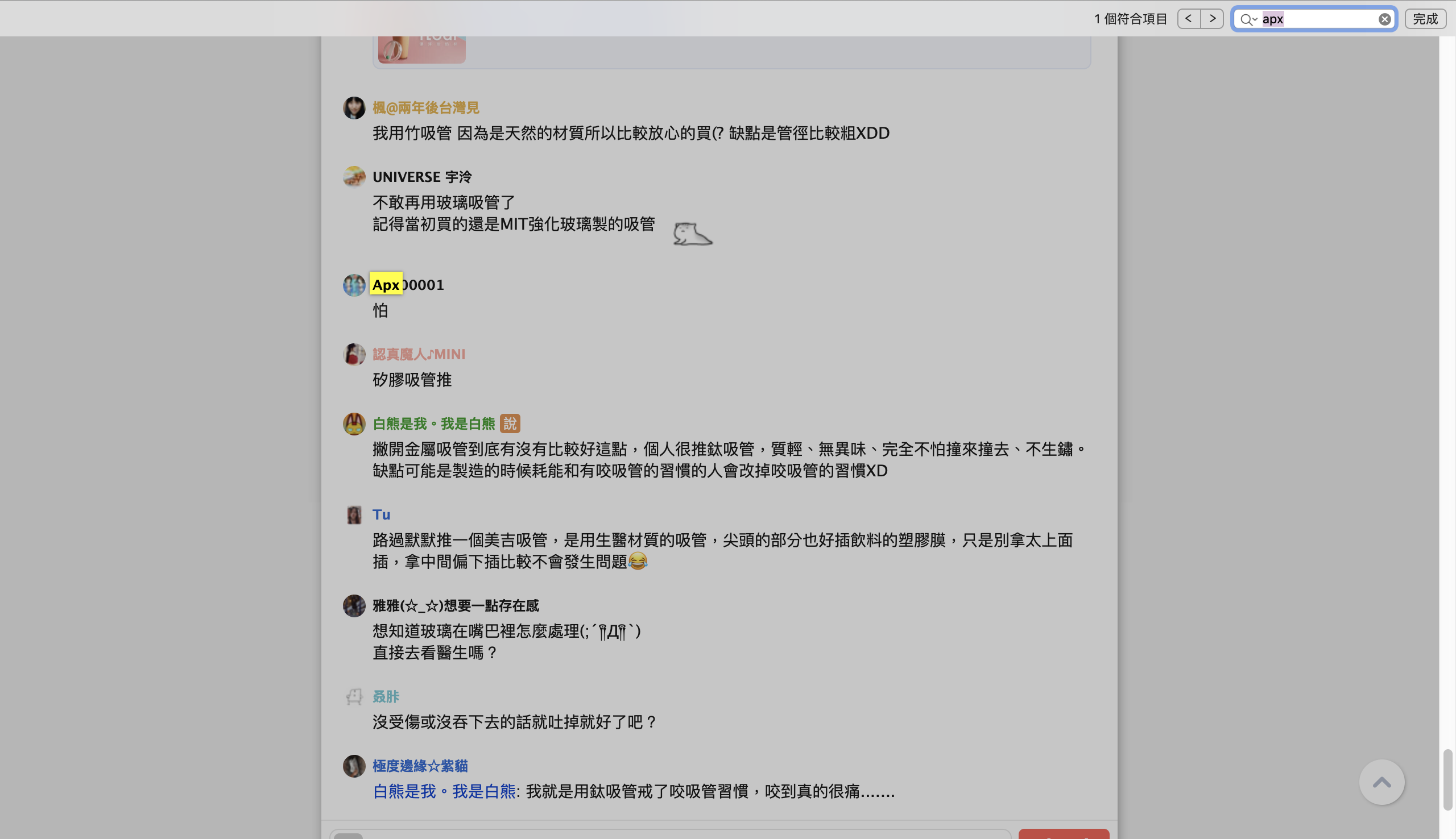Open the Tu username link
Viewport: 1456px width, 839px height.
(381, 514)
